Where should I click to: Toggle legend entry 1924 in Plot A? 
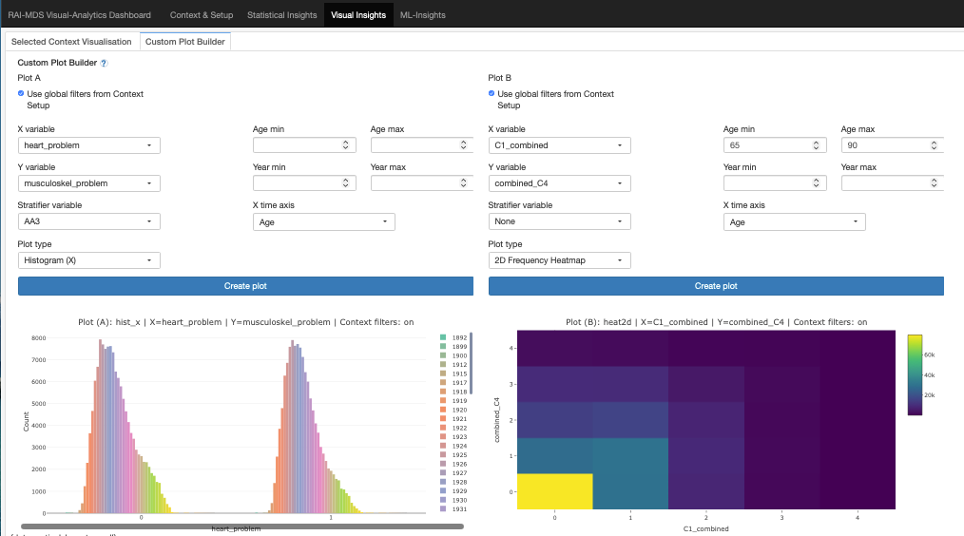click(454, 446)
